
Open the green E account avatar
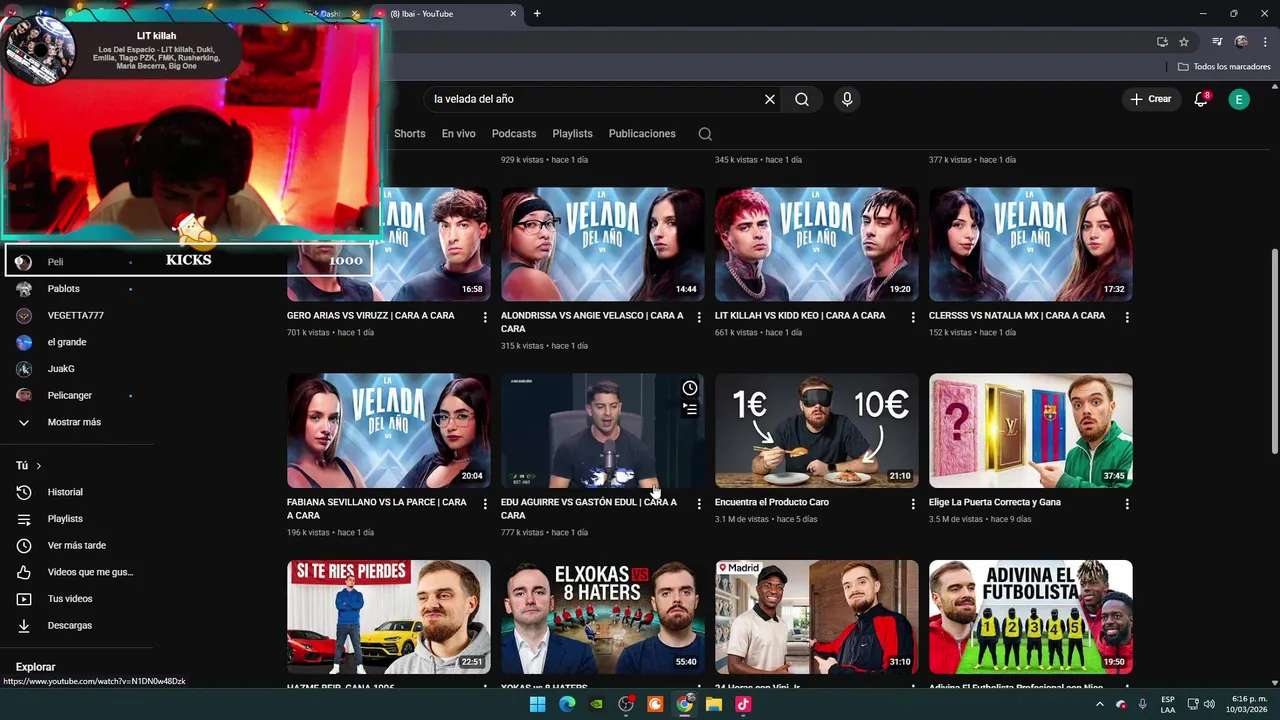point(1239,99)
